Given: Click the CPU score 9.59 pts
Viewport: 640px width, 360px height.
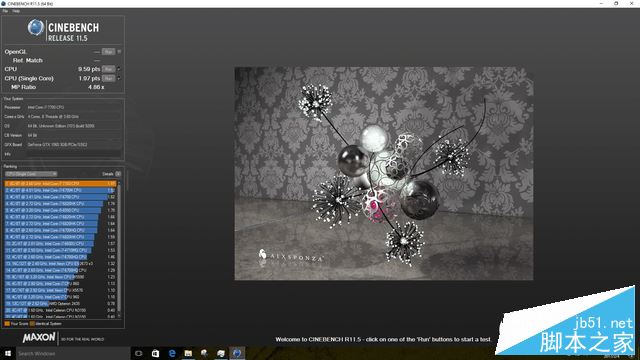Looking at the screenshot, I should pyautogui.click(x=89, y=69).
